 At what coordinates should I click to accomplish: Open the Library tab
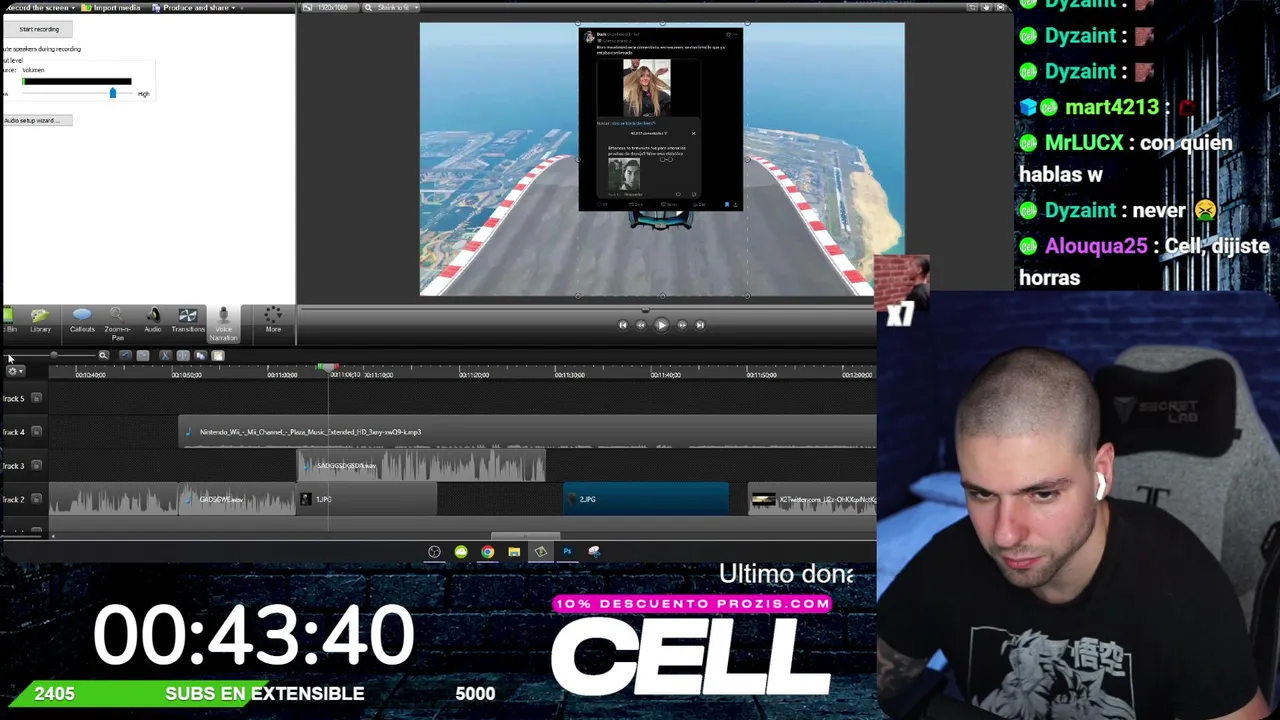click(40, 321)
